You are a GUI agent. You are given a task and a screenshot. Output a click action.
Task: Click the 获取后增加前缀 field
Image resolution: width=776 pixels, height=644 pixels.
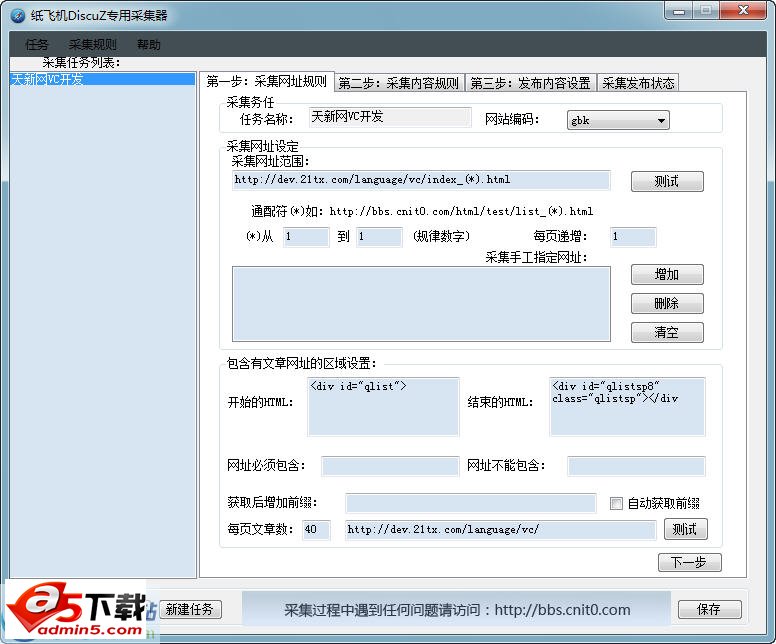pos(471,503)
